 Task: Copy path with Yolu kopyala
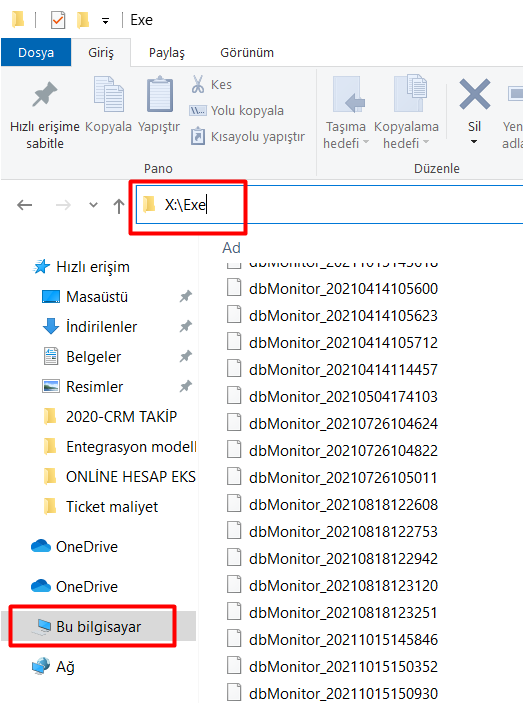(x=237, y=110)
